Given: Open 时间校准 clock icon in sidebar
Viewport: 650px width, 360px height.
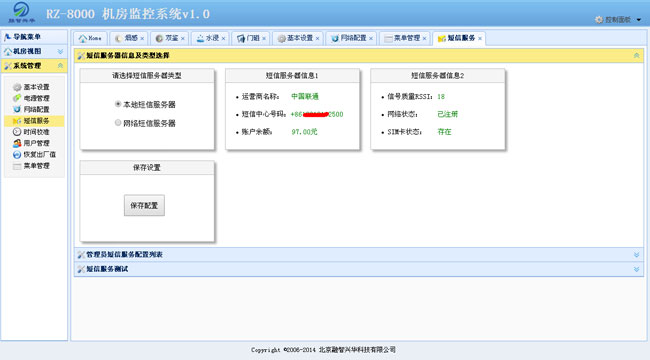Looking at the screenshot, I should (17, 132).
